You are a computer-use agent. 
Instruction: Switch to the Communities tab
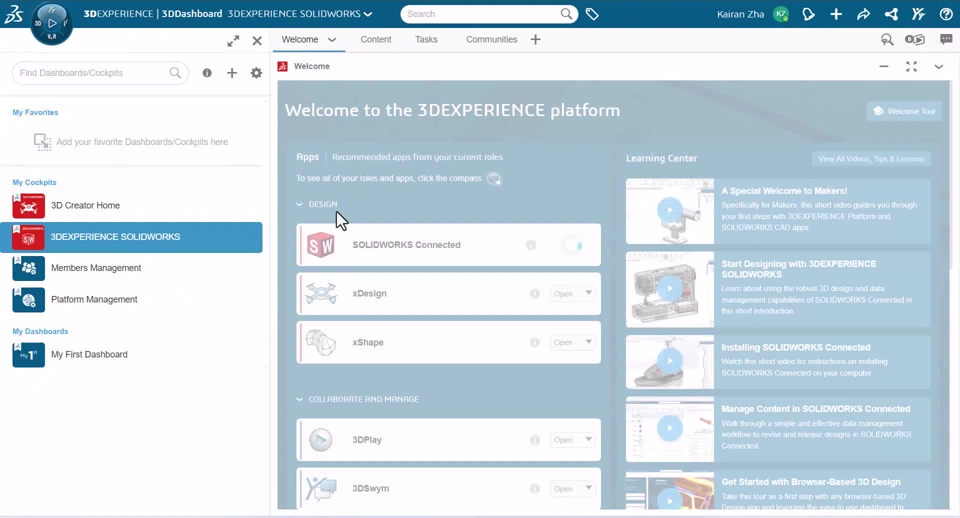pyautogui.click(x=492, y=39)
